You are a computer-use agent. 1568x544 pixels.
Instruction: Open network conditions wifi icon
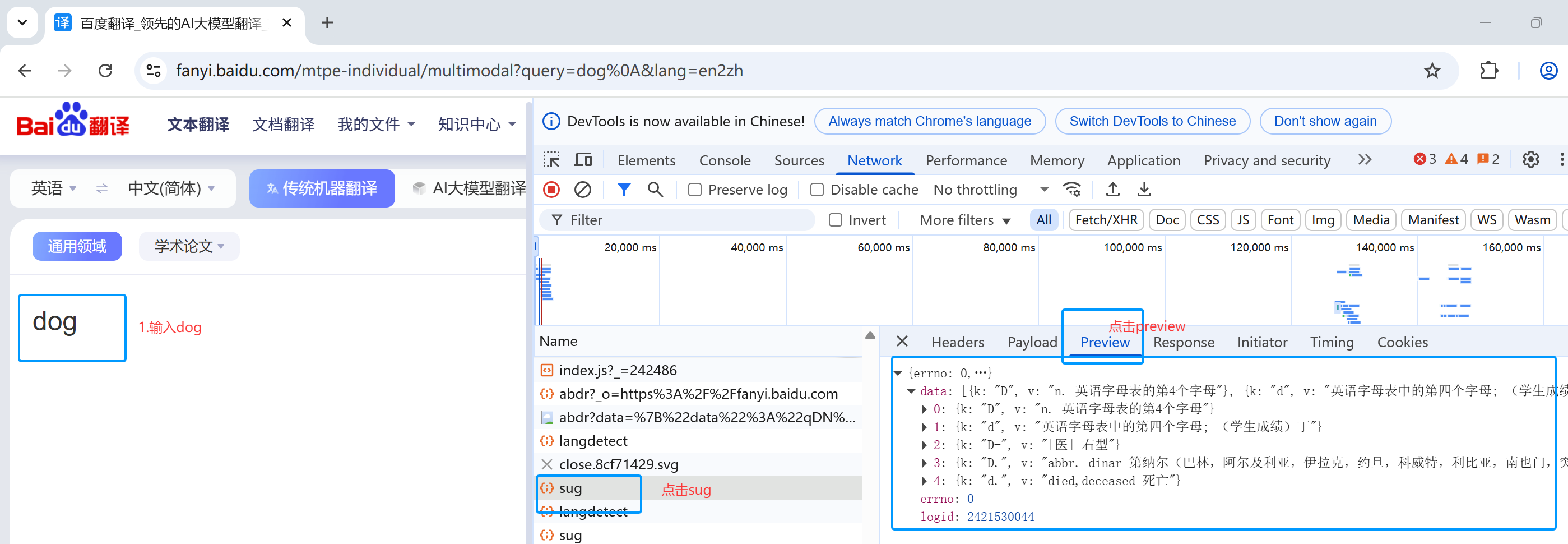point(1072,190)
